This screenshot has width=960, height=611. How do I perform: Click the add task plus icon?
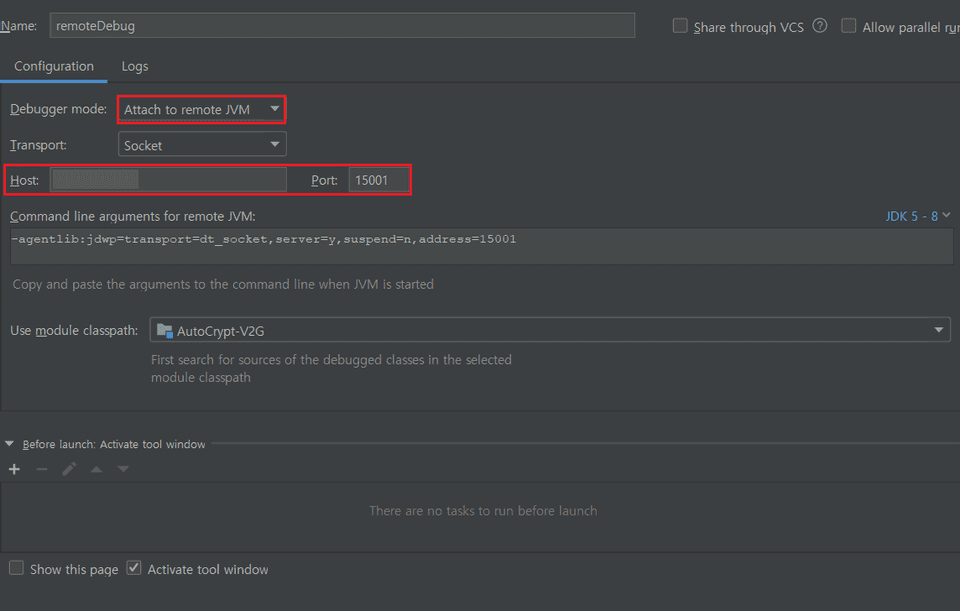tap(14, 469)
